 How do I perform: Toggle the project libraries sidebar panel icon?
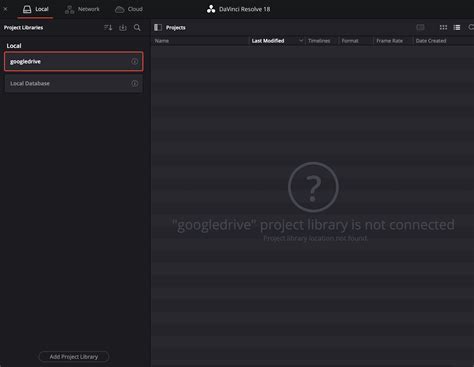coord(158,28)
